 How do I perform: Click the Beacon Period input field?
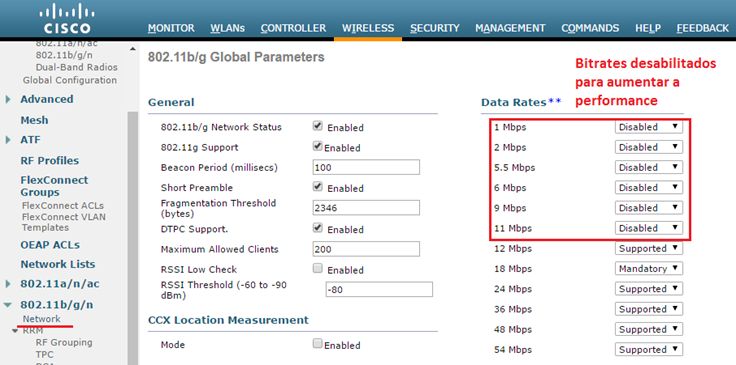tap(366, 167)
